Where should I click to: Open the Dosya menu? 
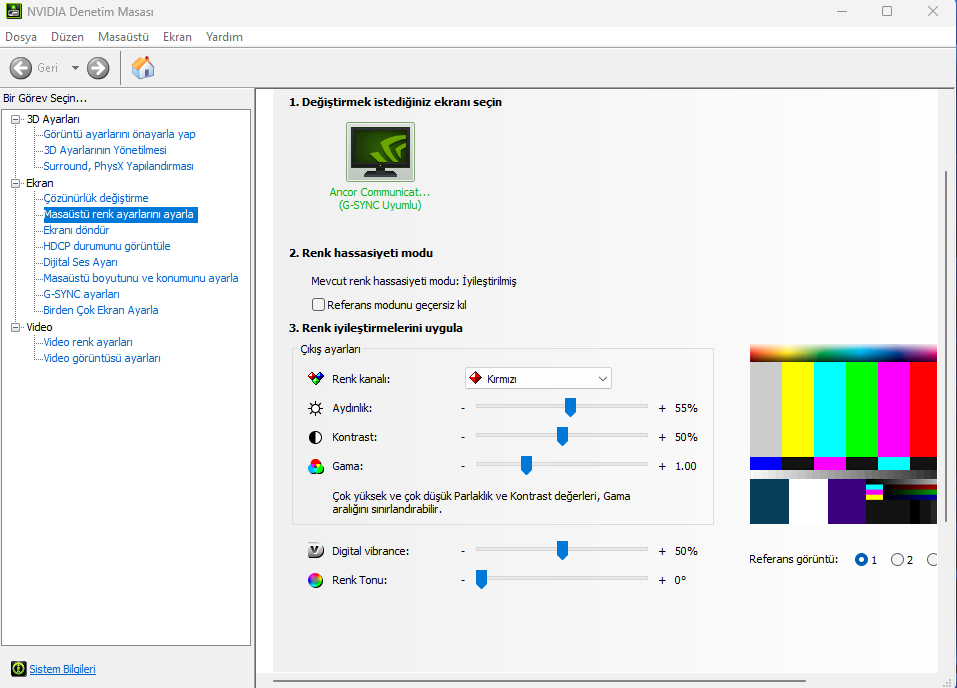tap(21, 37)
